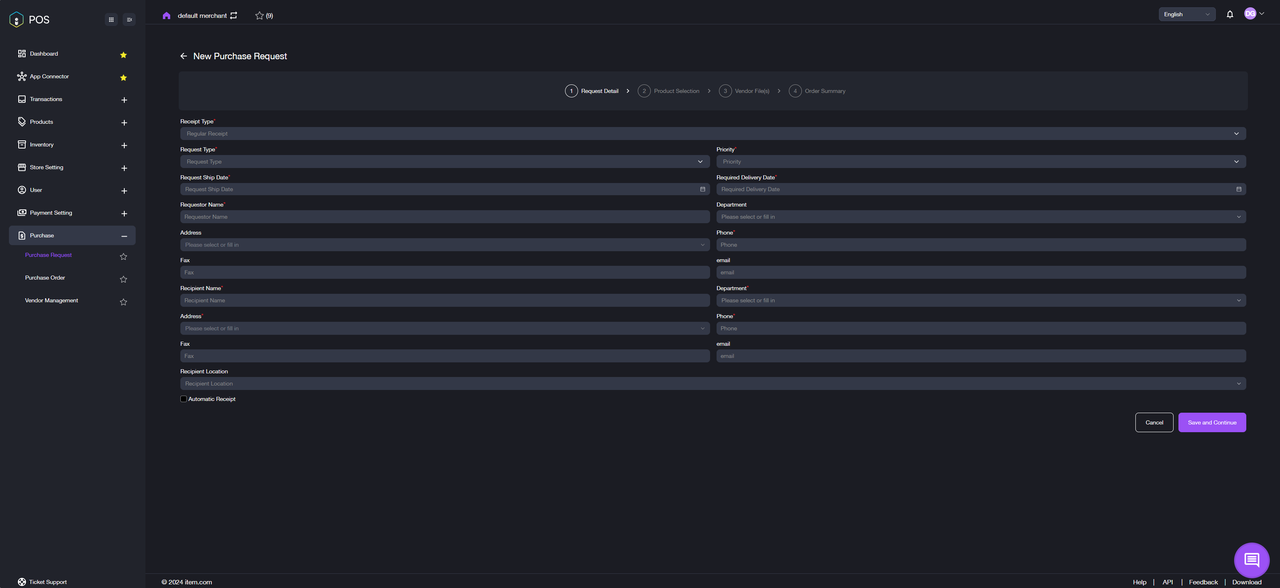Screen dimensions: 1280x588
Task: Open the chat bubble widget
Action: [1251, 560]
